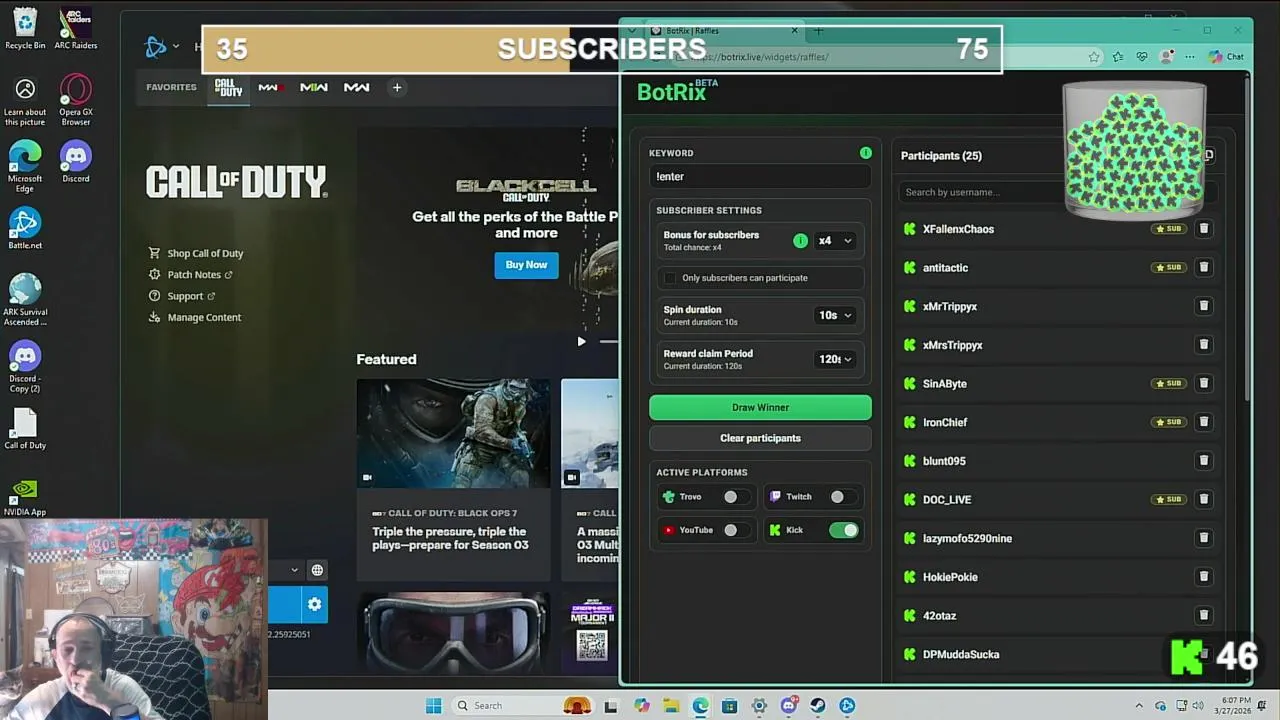
Task: Disable Kick platform toggle
Action: [x=843, y=530]
